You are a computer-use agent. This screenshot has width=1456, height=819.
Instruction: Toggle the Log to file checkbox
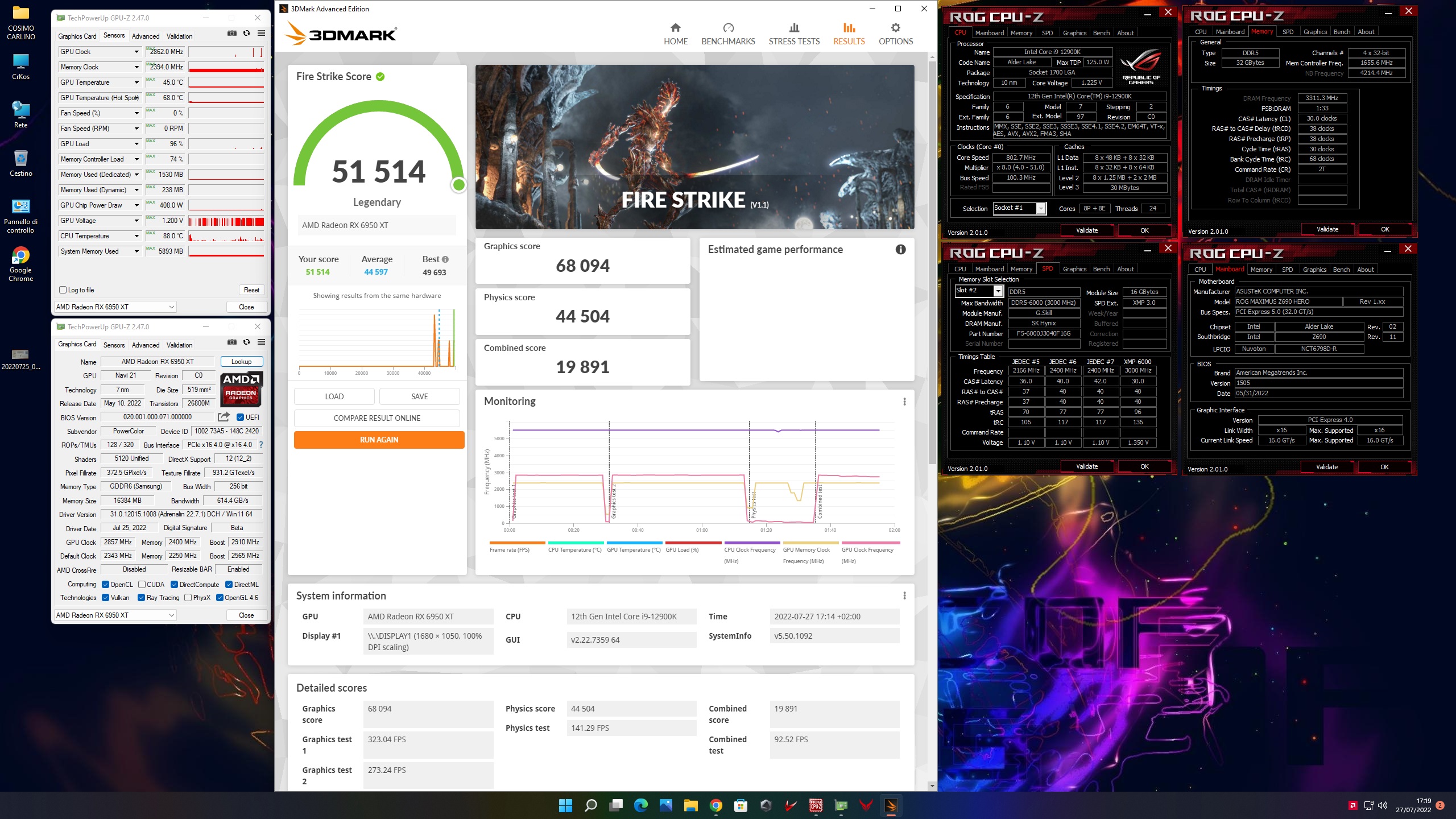coord(63,290)
